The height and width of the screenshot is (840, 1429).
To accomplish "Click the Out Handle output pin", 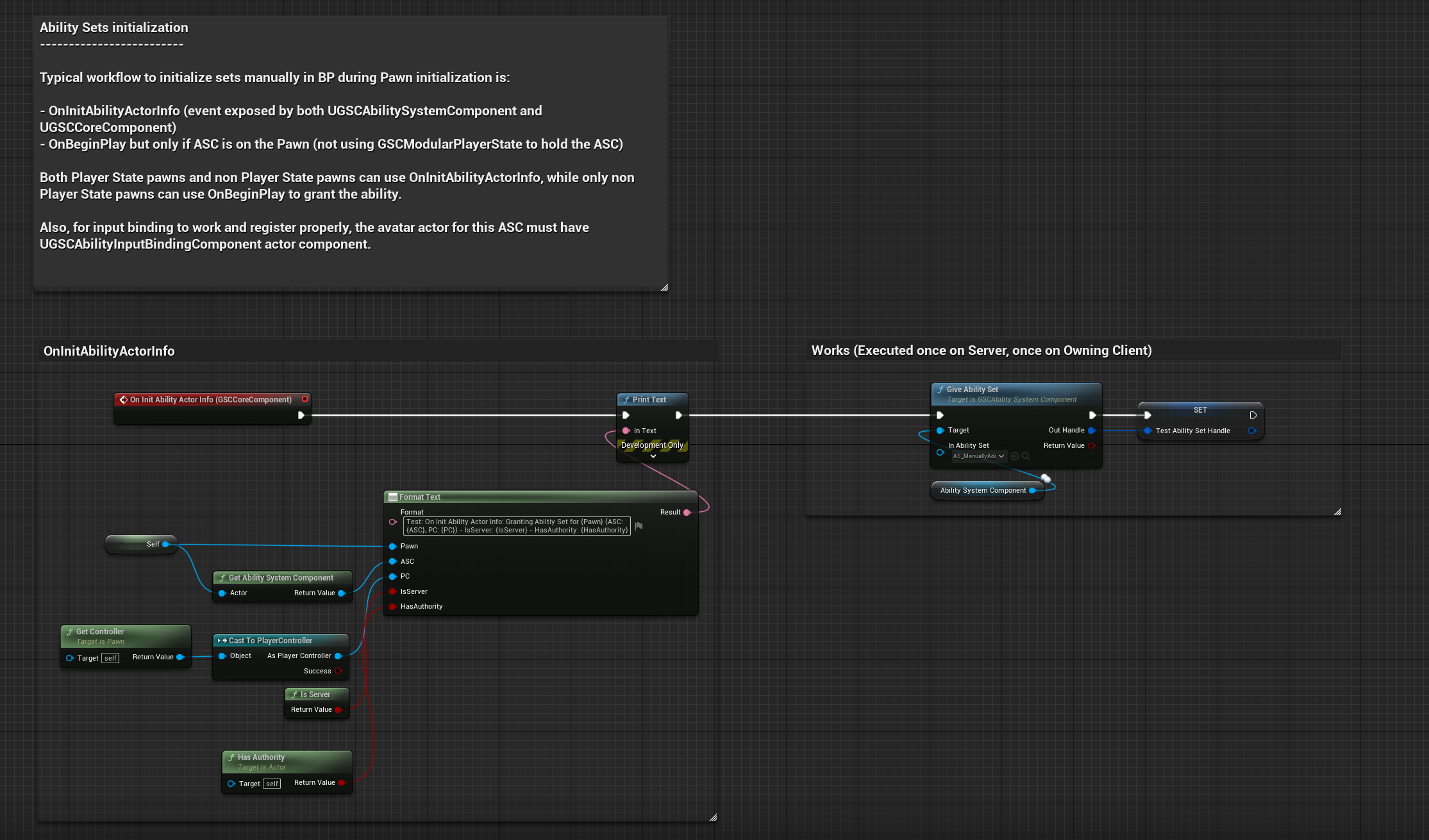I will coord(1092,431).
